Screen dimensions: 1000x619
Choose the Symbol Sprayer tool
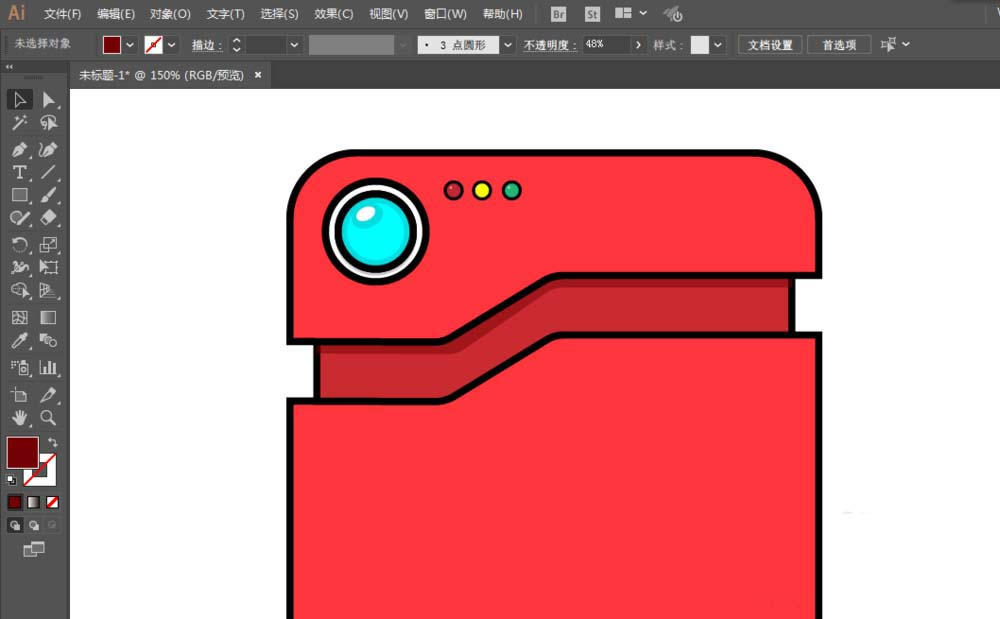20,367
